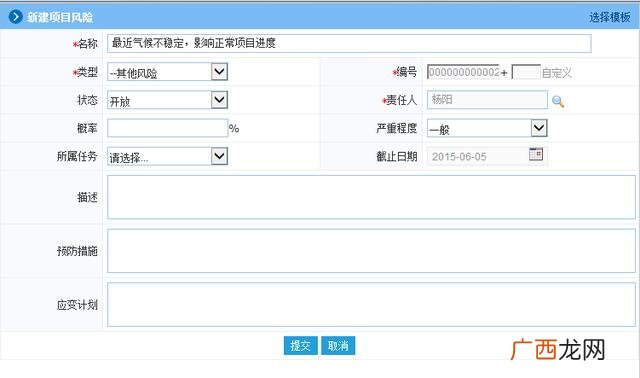The height and width of the screenshot is (378, 640).
Task: Click the 概率 percentage input field
Action: click(167, 128)
